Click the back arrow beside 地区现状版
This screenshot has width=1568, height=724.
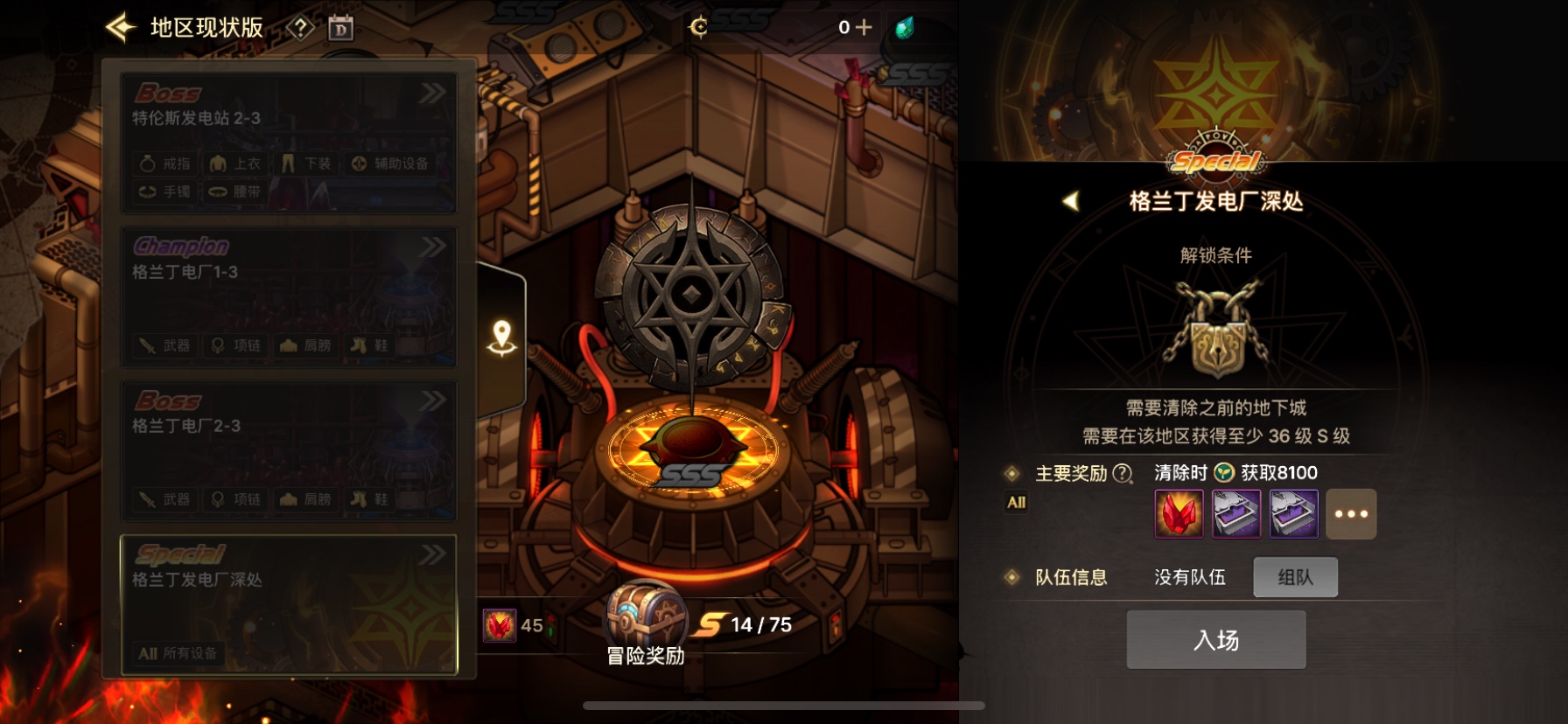click(x=122, y=28)
